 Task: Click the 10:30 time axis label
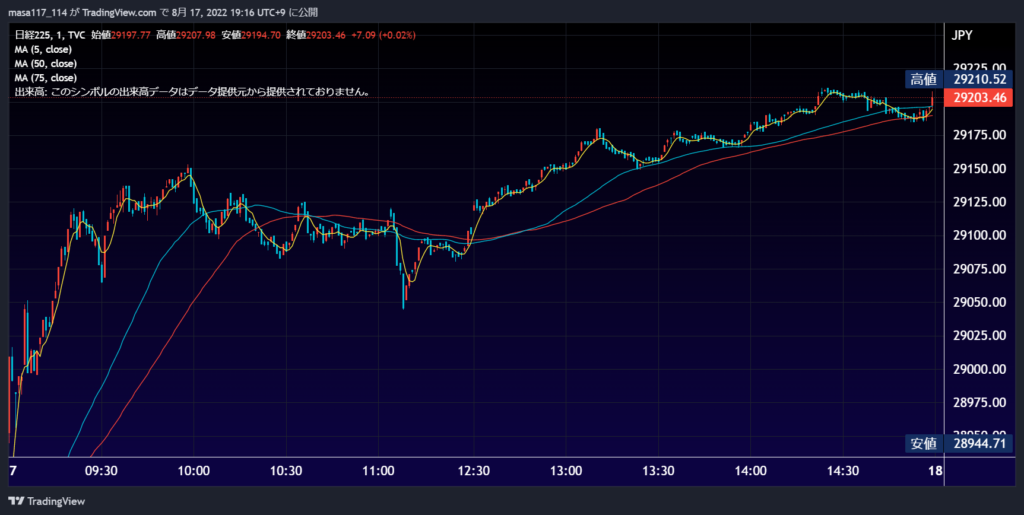[x=286, y=471]
